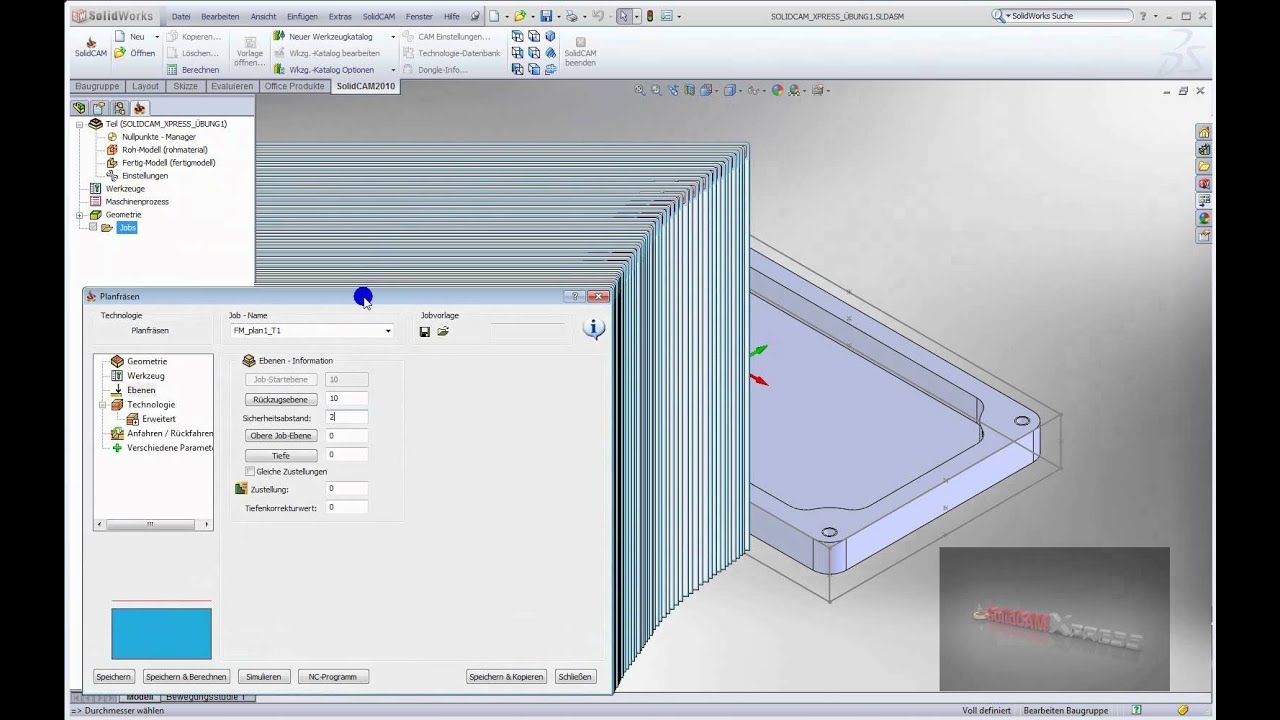Click the Rückzugsebene button
1280x720 pixels.
pyautogui.click(x=281, y=399)
